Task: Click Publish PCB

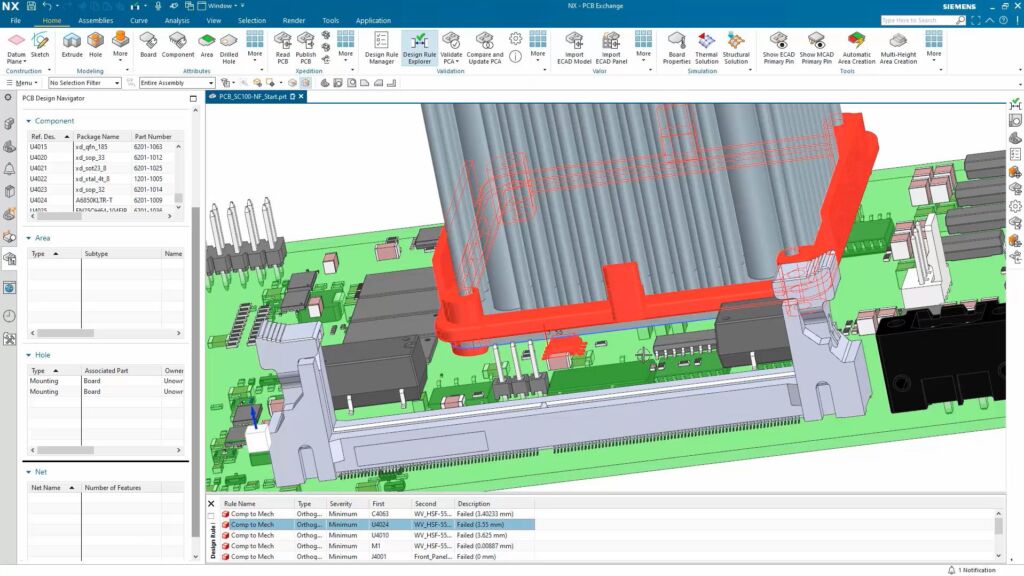Action: 305,47
